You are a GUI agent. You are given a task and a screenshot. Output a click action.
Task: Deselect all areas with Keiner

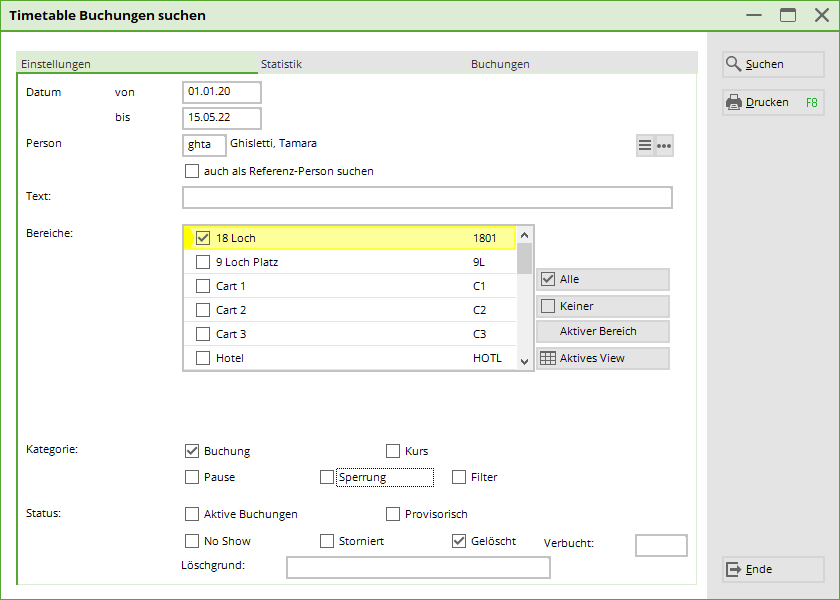602,306
